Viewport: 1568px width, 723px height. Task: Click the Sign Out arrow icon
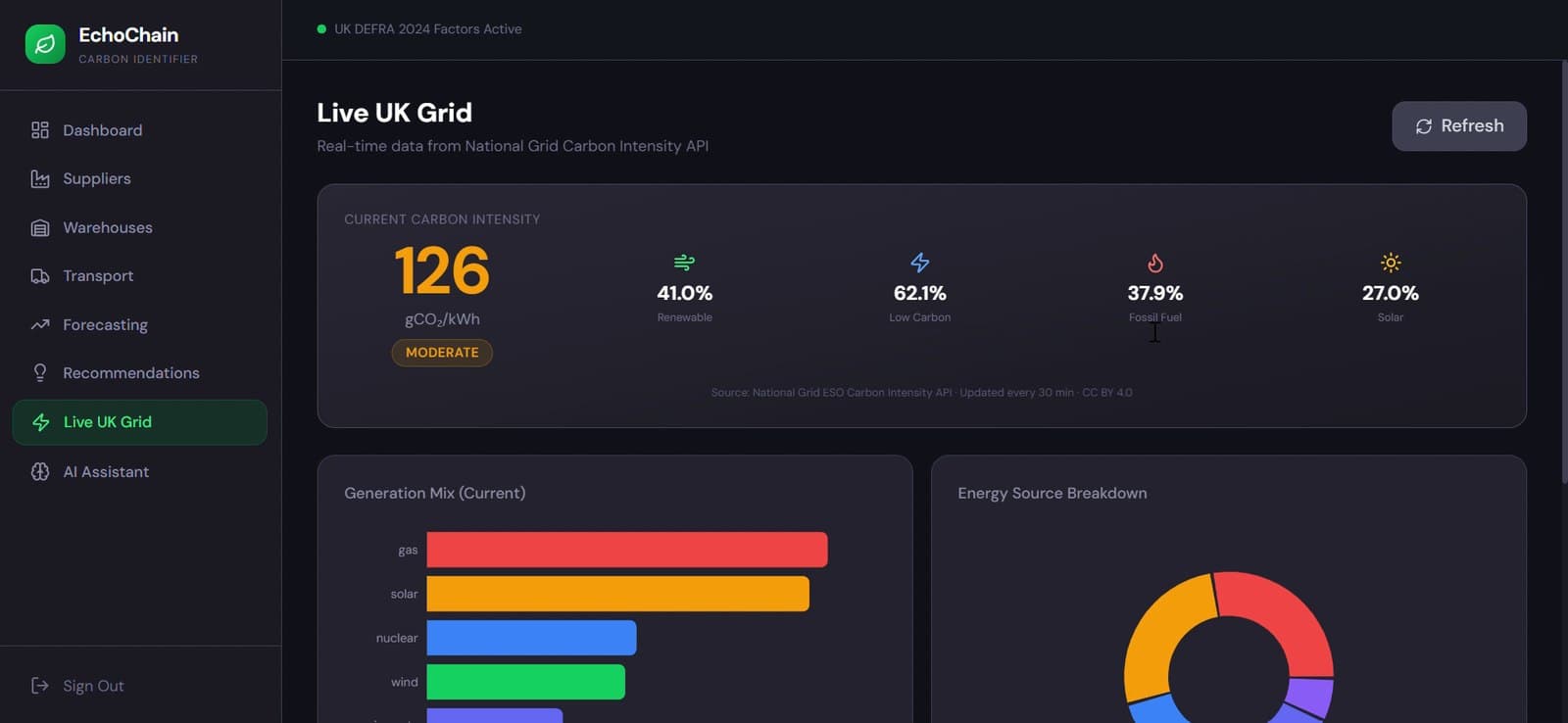coord(40,686)
